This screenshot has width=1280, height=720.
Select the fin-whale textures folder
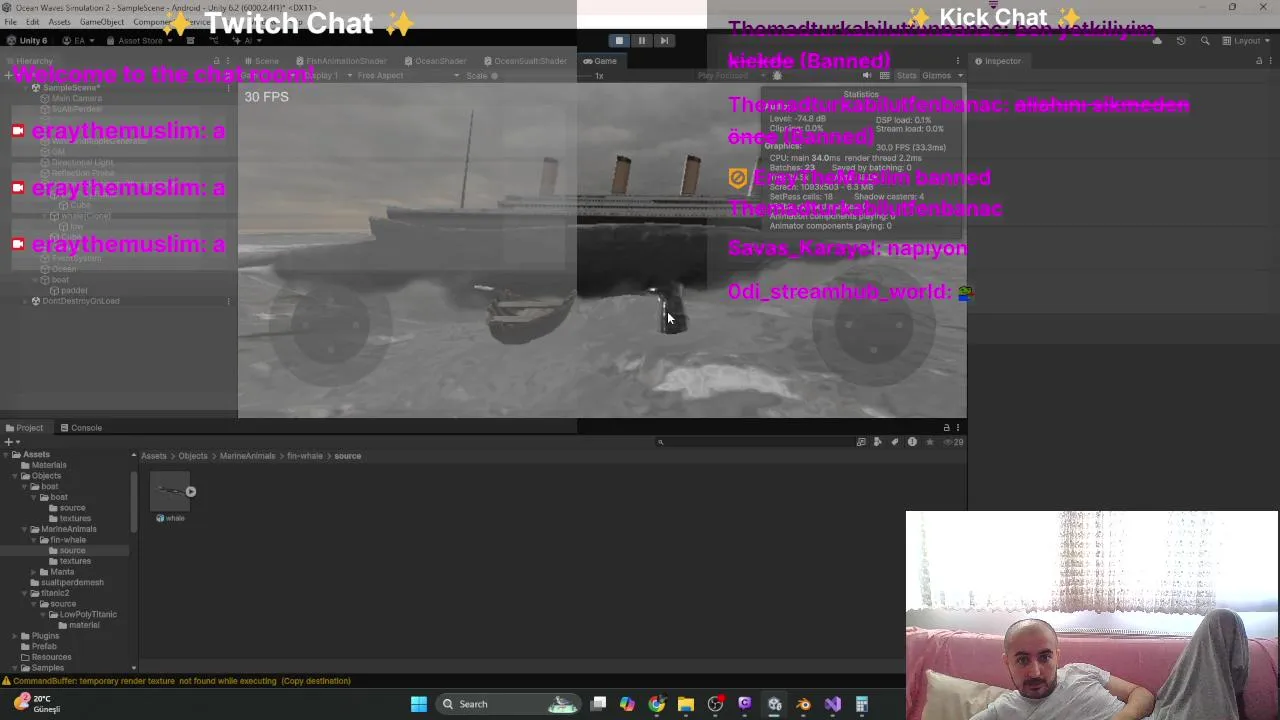(70, 561)
